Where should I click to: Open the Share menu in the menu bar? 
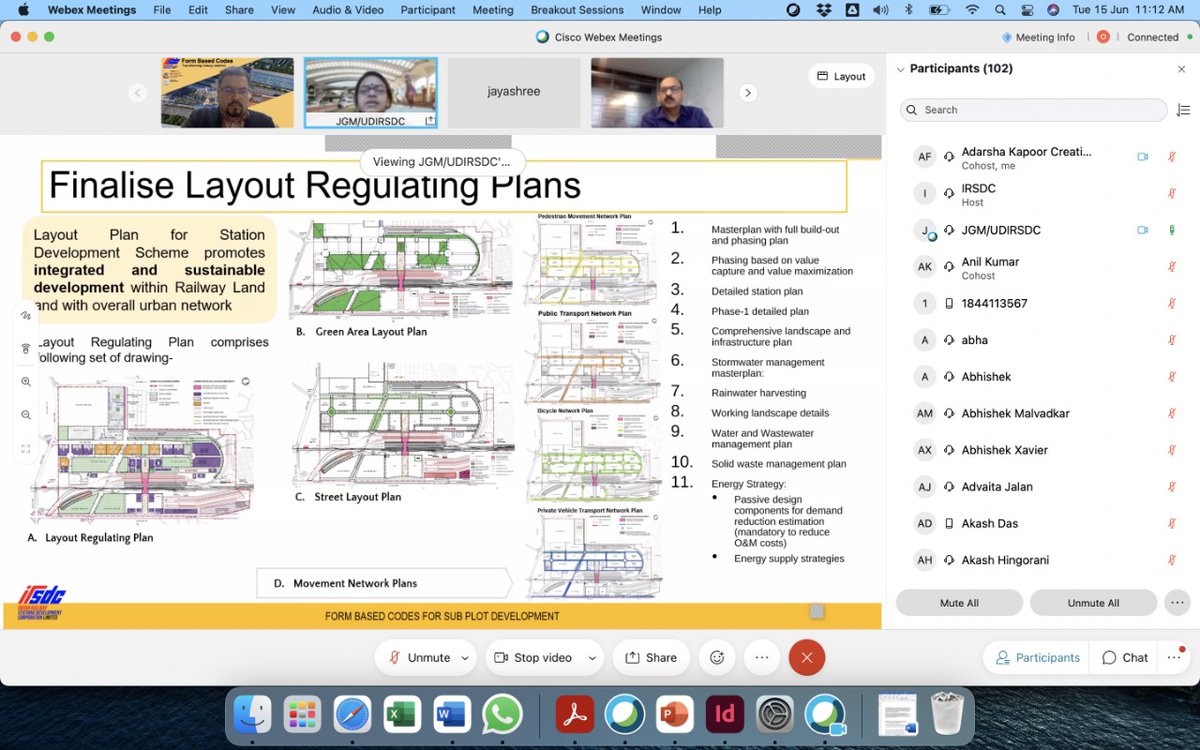coord(239,10)
